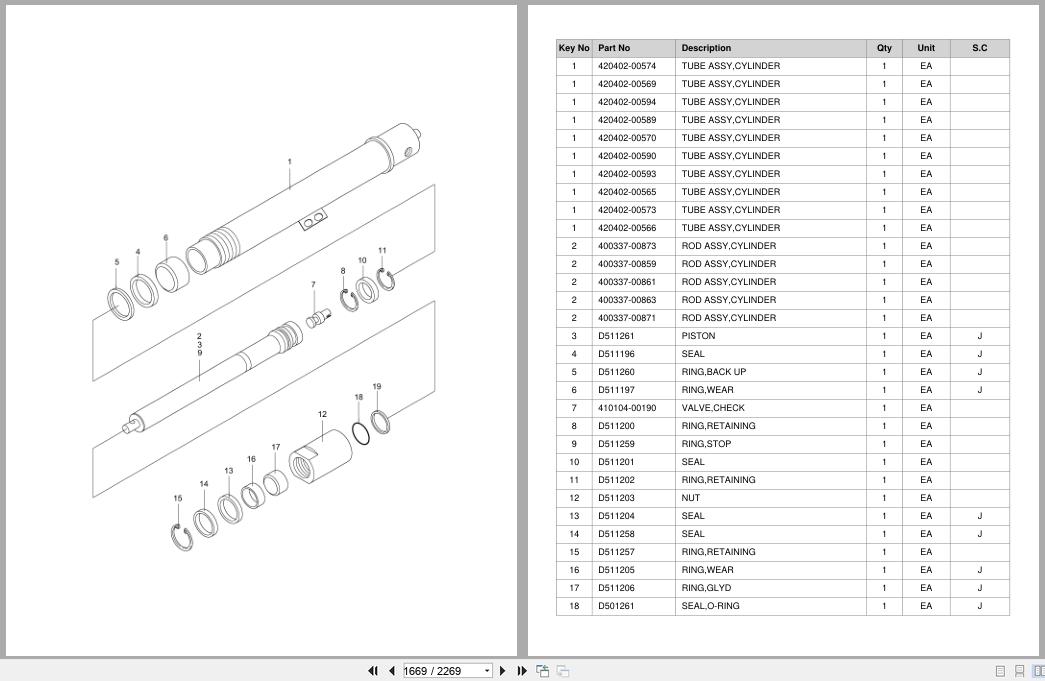Select part number 420402-00569

pyautogui.click(x=626, y=84)
